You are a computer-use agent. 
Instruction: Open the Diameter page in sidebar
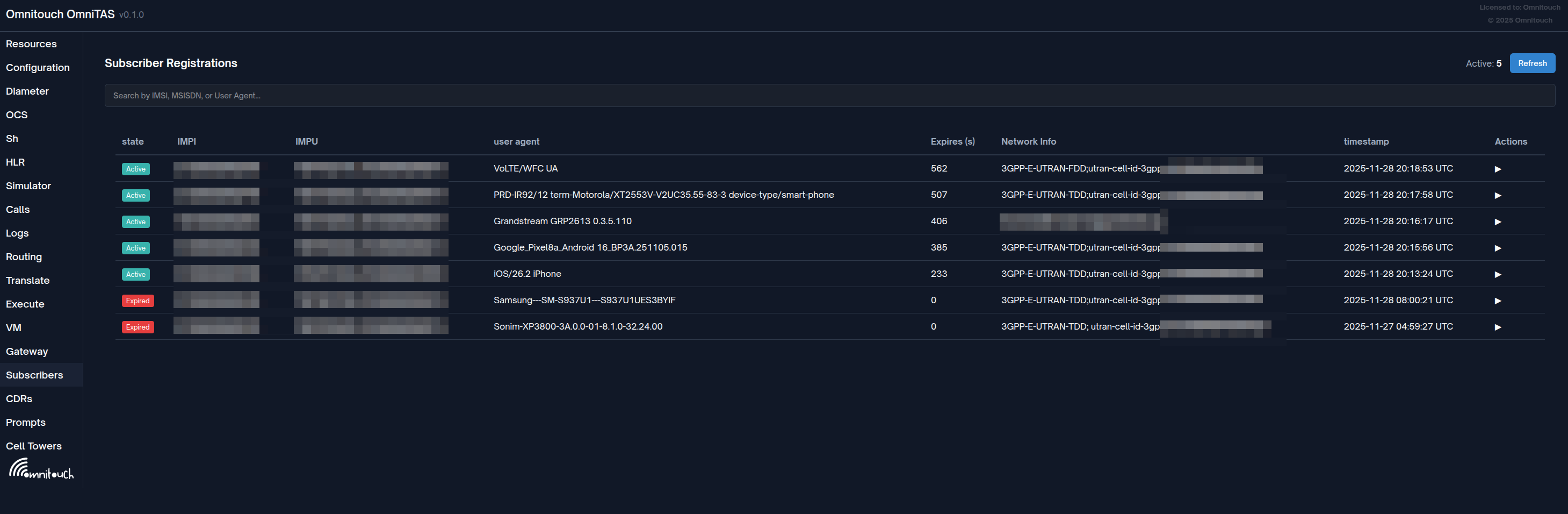point(27,91)
